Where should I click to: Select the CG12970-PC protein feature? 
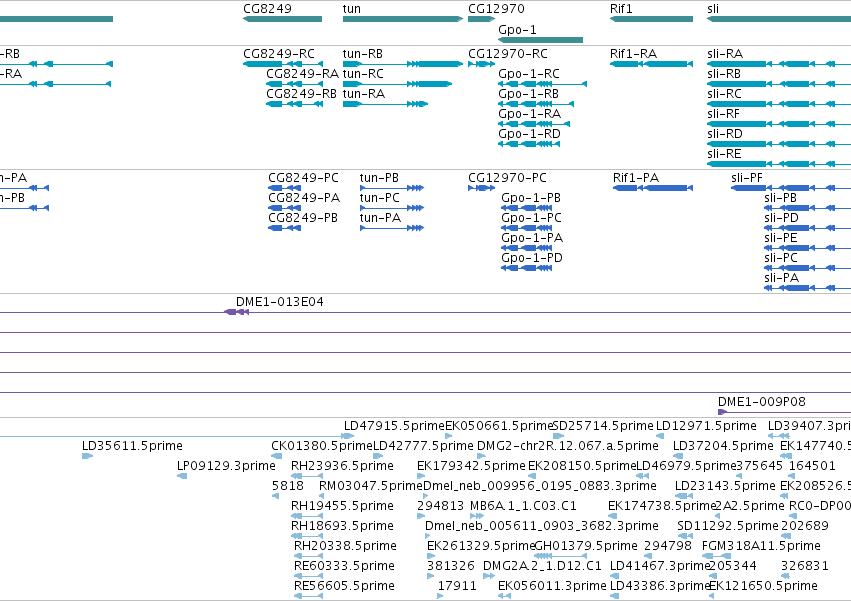pos(481,188)
